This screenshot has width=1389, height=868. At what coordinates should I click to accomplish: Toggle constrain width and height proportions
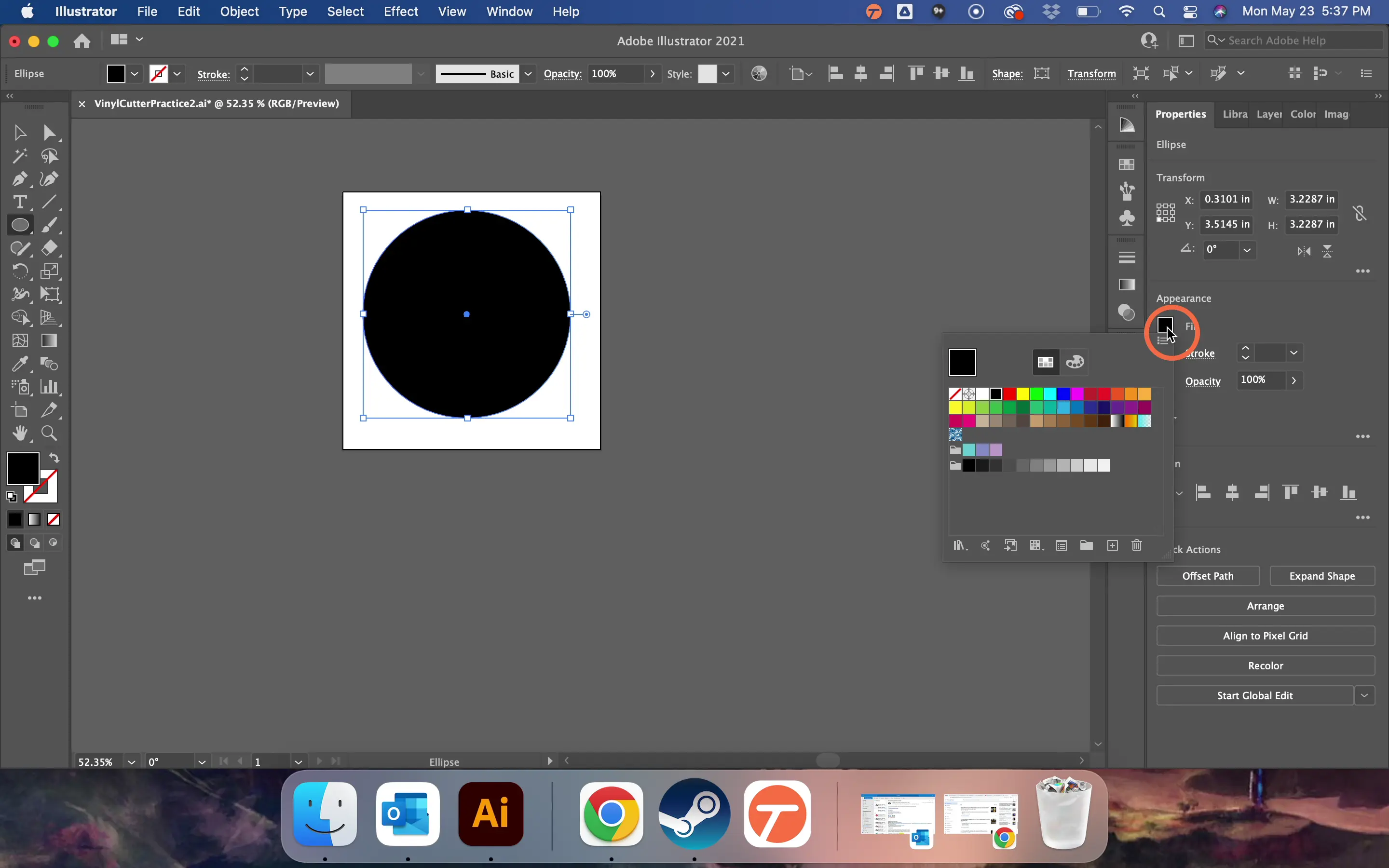click(x=1359, y=213)
